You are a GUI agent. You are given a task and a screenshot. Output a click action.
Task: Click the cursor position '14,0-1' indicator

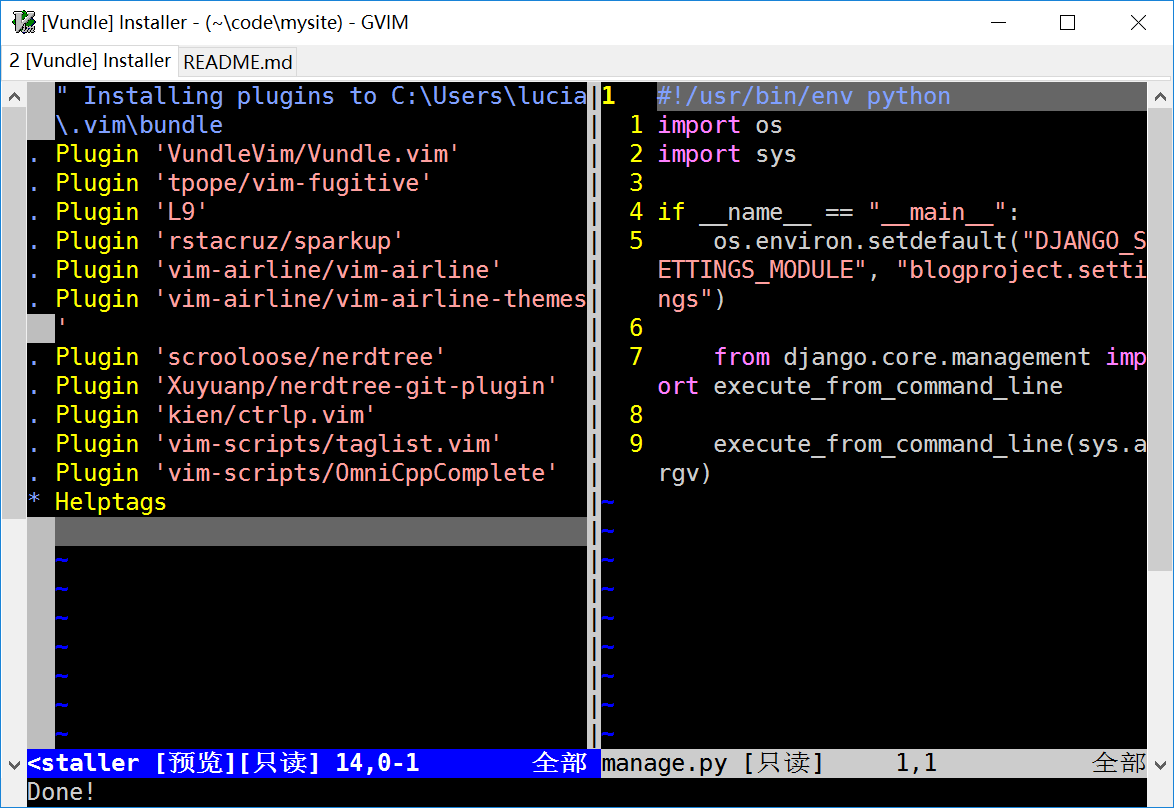(377, 763)
